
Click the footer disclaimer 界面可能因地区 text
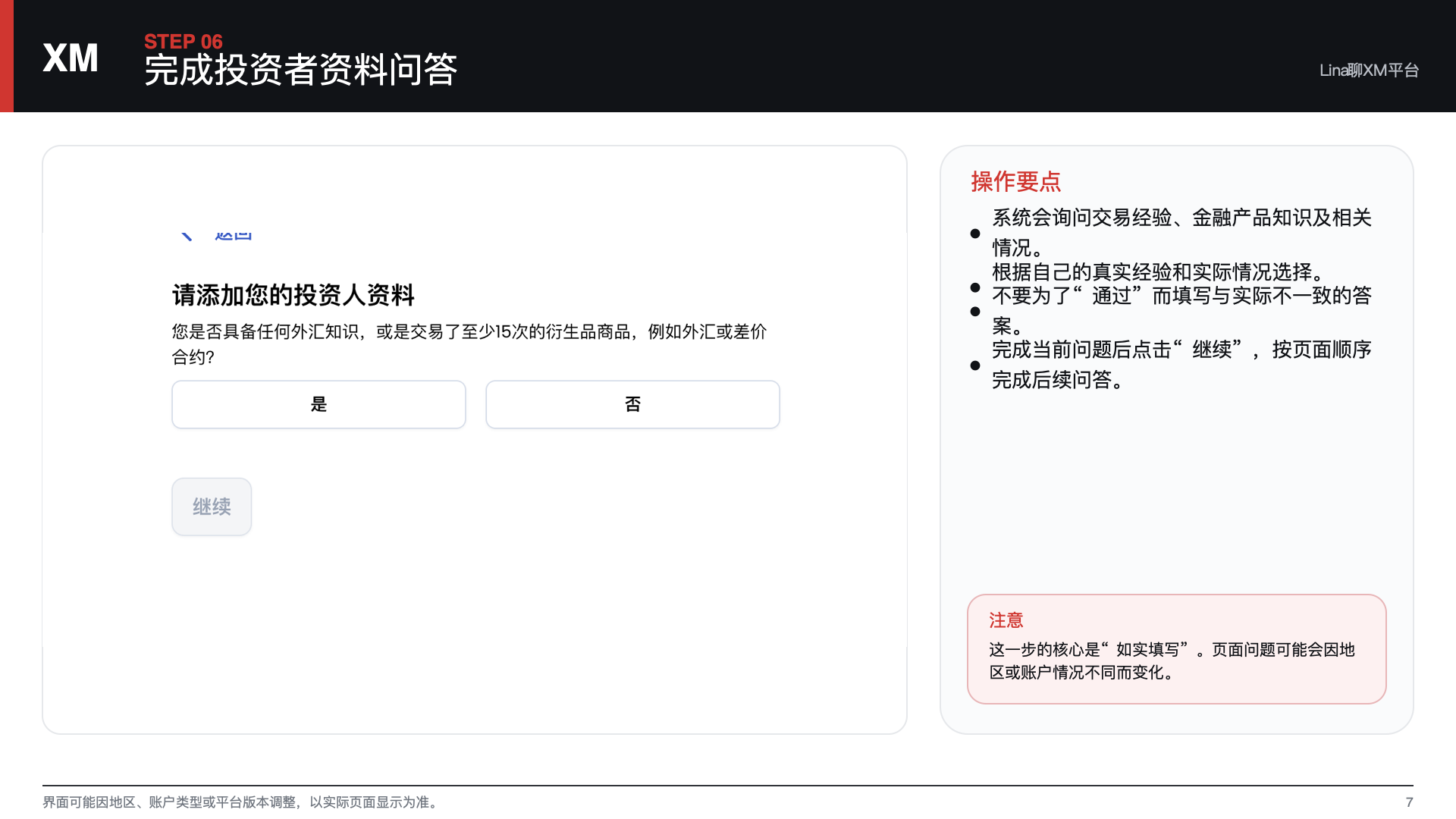coord(242,802)
